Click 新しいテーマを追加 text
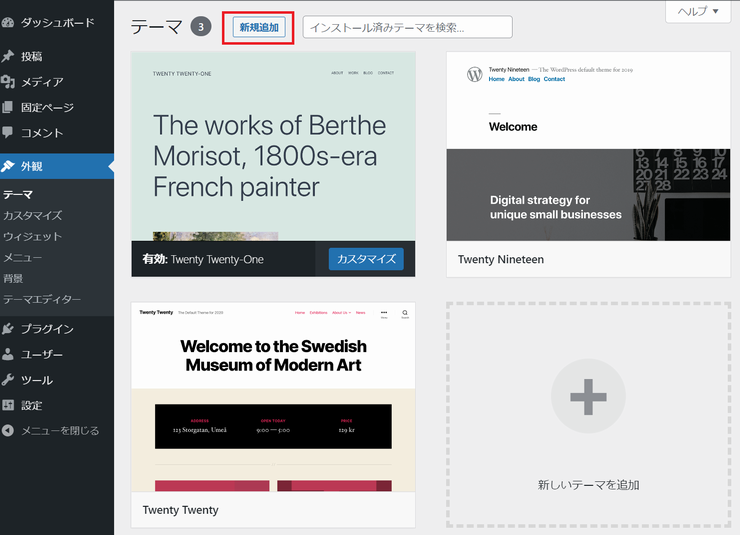Screen dimensions: 740x535 pyautogui.click(x=589, y=485)
